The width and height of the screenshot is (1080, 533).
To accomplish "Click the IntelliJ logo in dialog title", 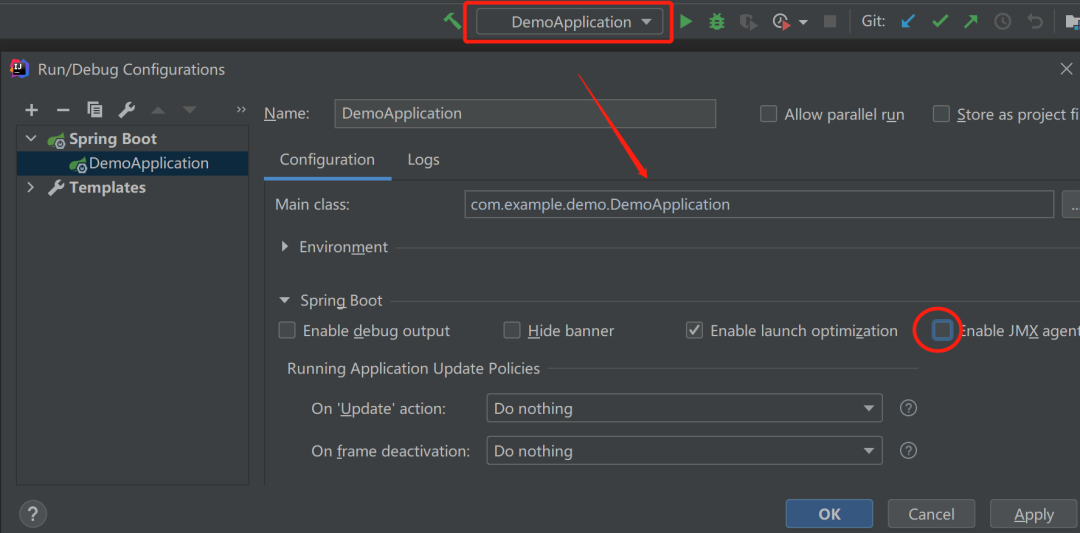I will [19, 68].
